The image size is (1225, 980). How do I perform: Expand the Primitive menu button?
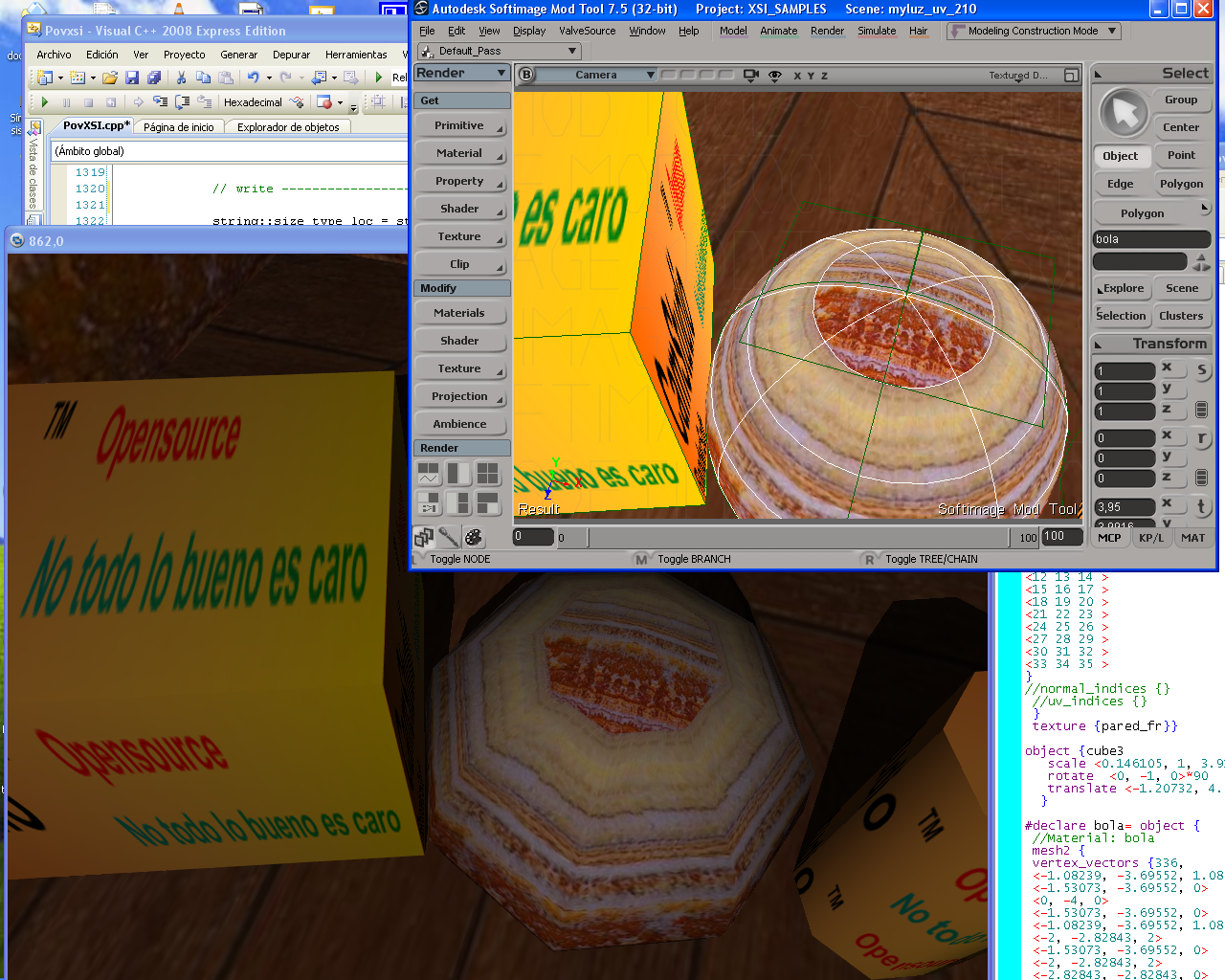tap(460, 125)
